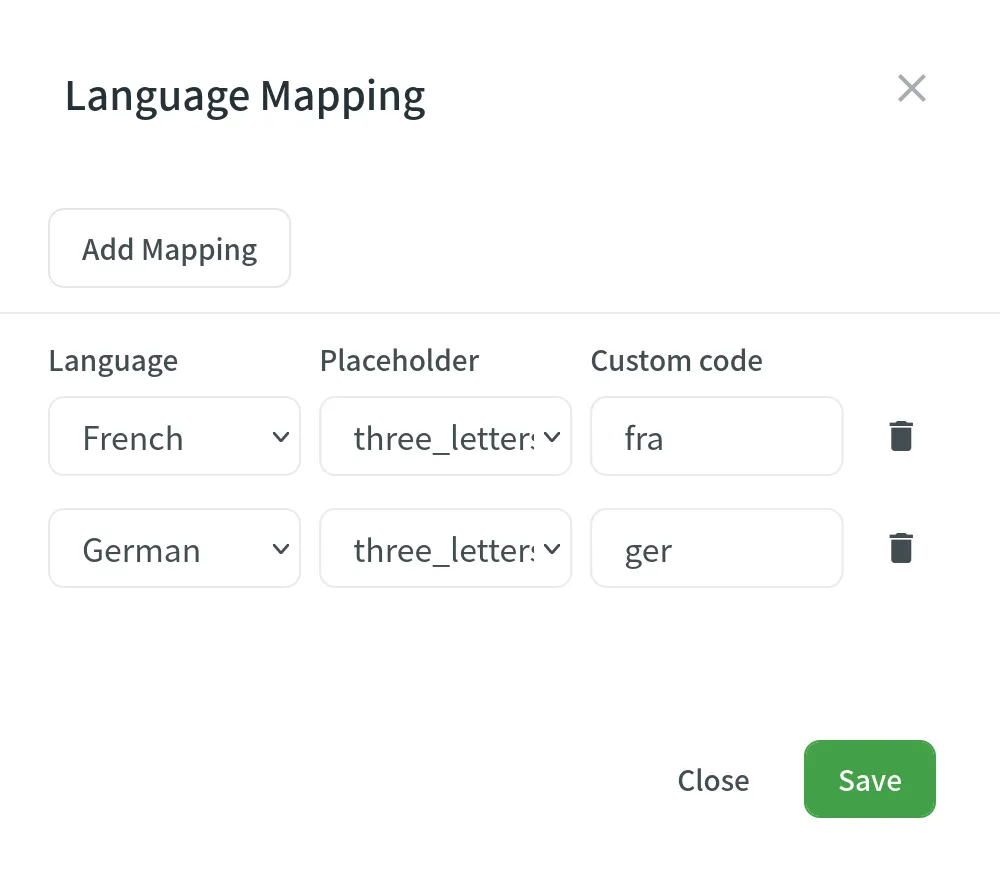
Task: Select the delete icon in the second row
Action: tap(899, 548)
